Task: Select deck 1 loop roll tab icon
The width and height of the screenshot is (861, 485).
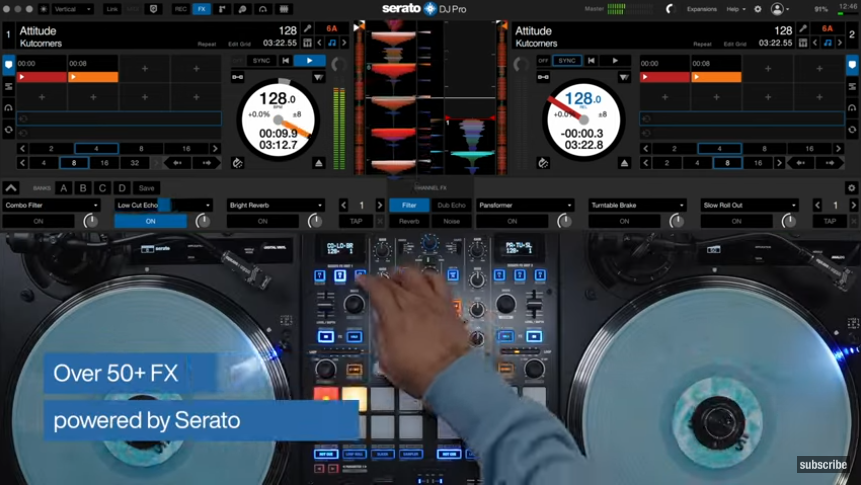Action: tap(8, 130)
